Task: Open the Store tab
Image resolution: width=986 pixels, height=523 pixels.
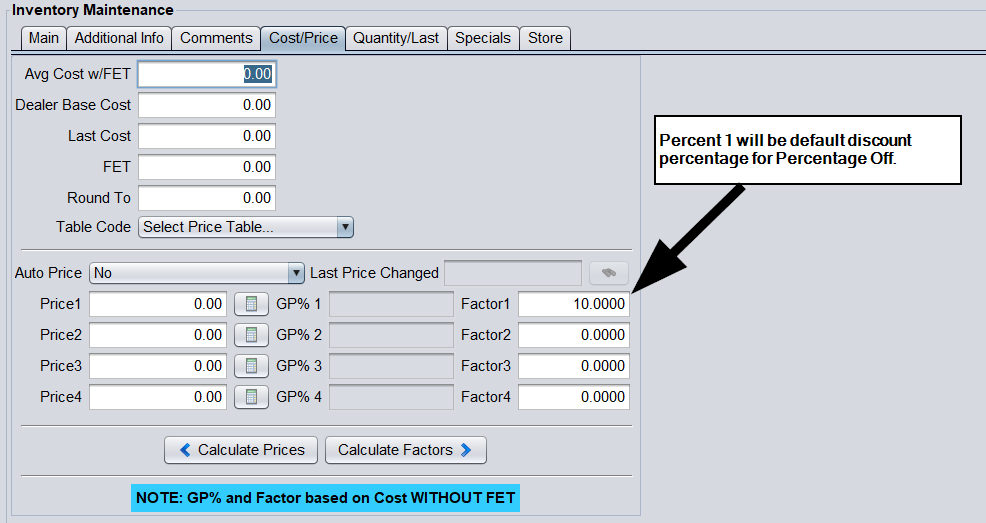Action: tap(545, 38)
